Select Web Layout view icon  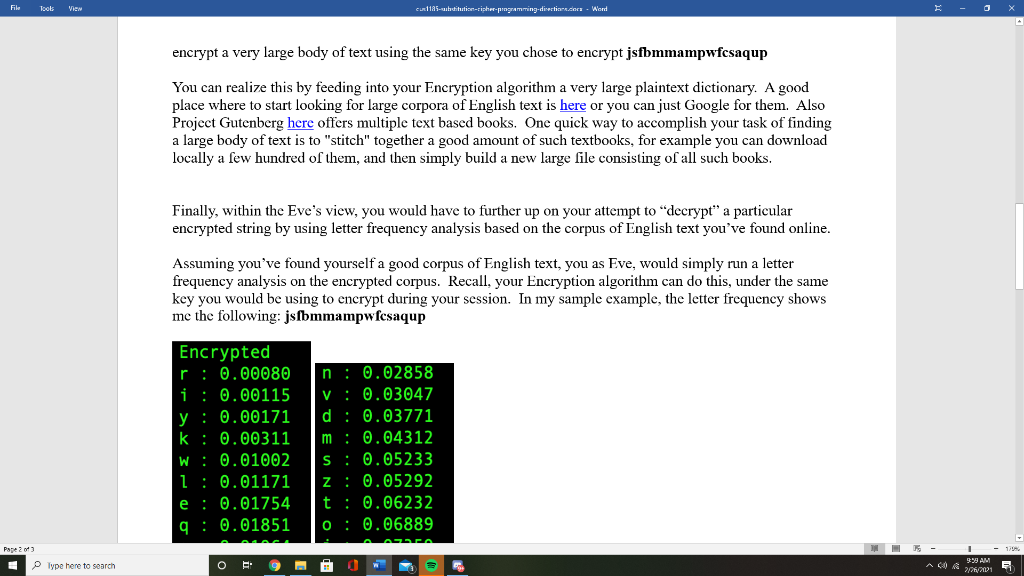(x=917, y=548)
